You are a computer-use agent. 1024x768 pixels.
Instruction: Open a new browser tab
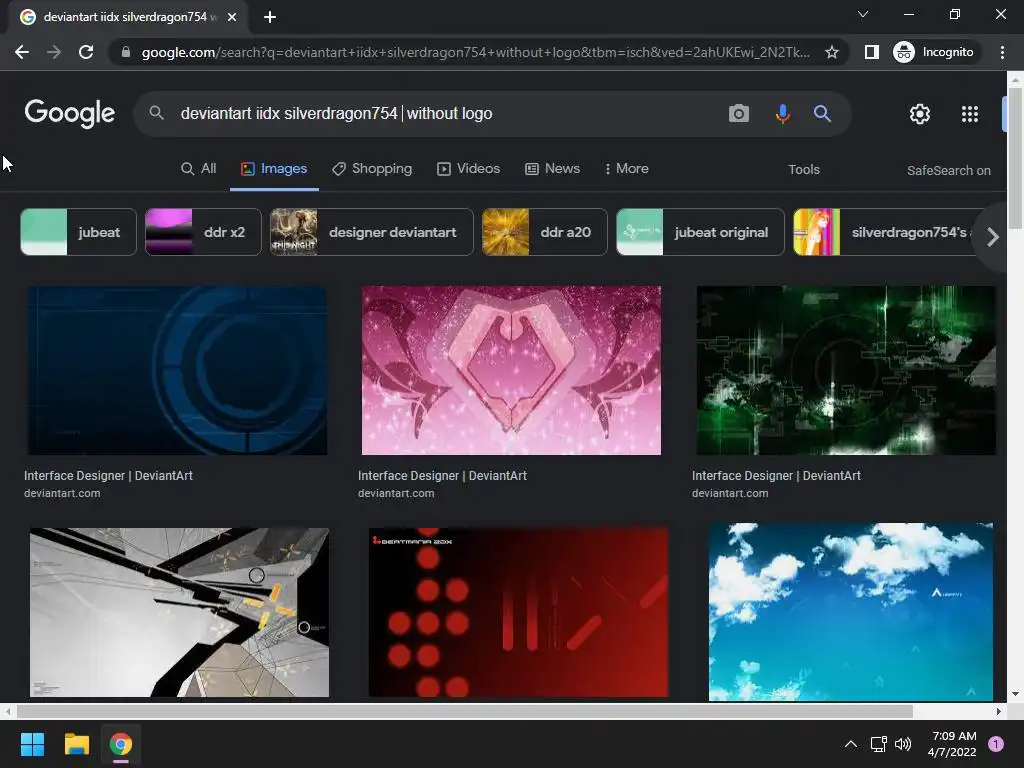coord(270,17)
